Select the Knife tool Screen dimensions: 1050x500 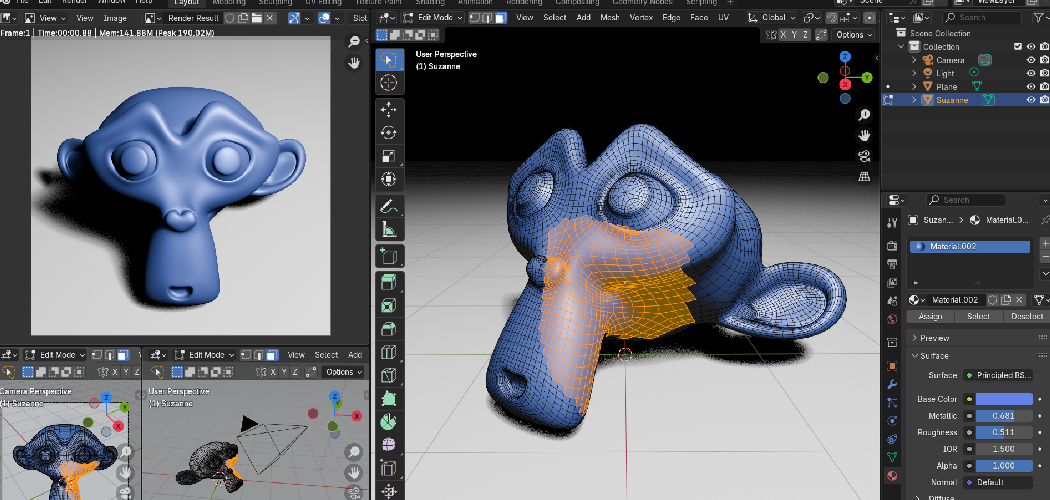click(389, 376)
